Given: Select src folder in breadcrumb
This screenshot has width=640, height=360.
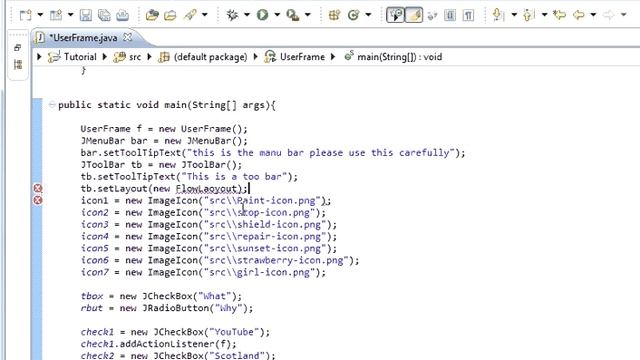Looking at the screenshot, I should click(x=135, y=57).
